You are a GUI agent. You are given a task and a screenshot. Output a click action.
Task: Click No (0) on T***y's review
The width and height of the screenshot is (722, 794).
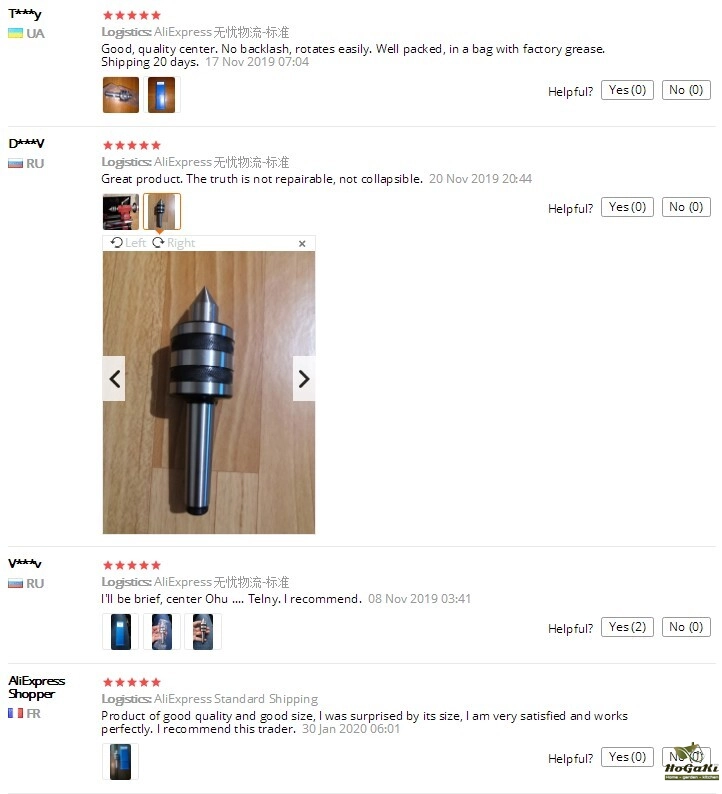pos(686,90)
